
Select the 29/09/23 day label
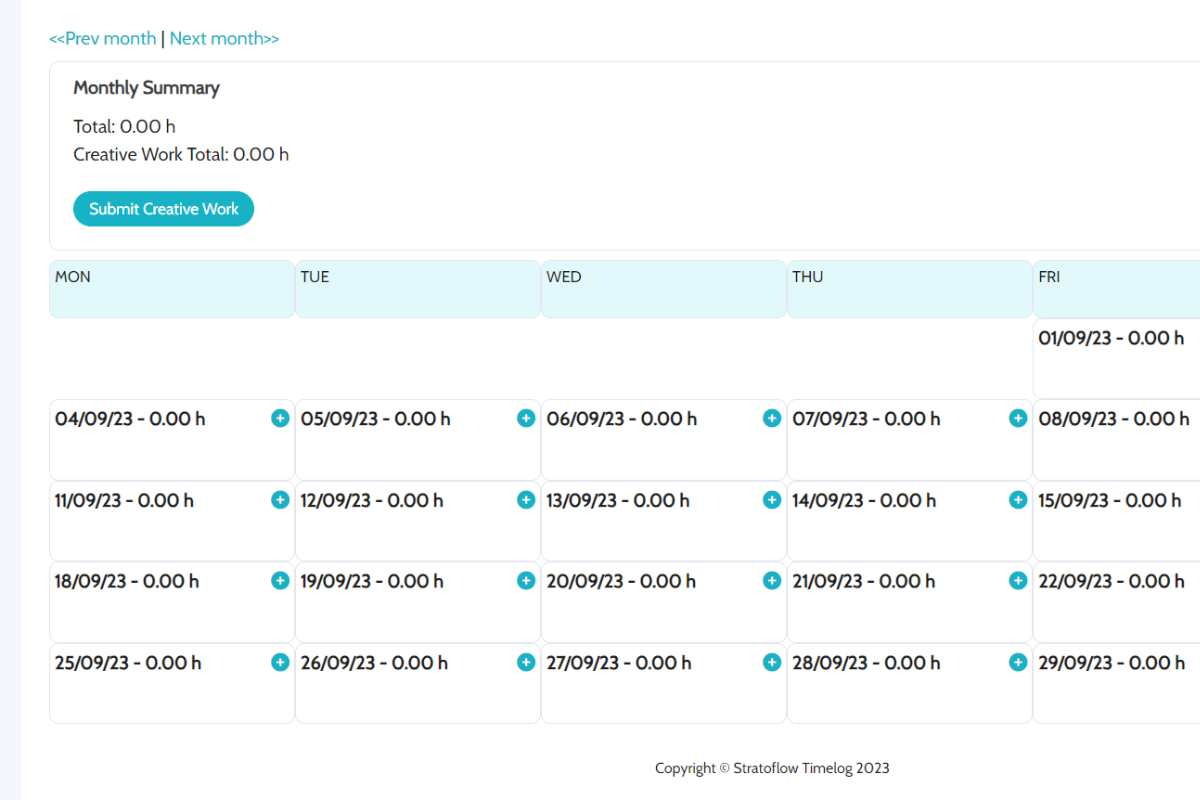pyautogui.click(x=1111, y=663)
